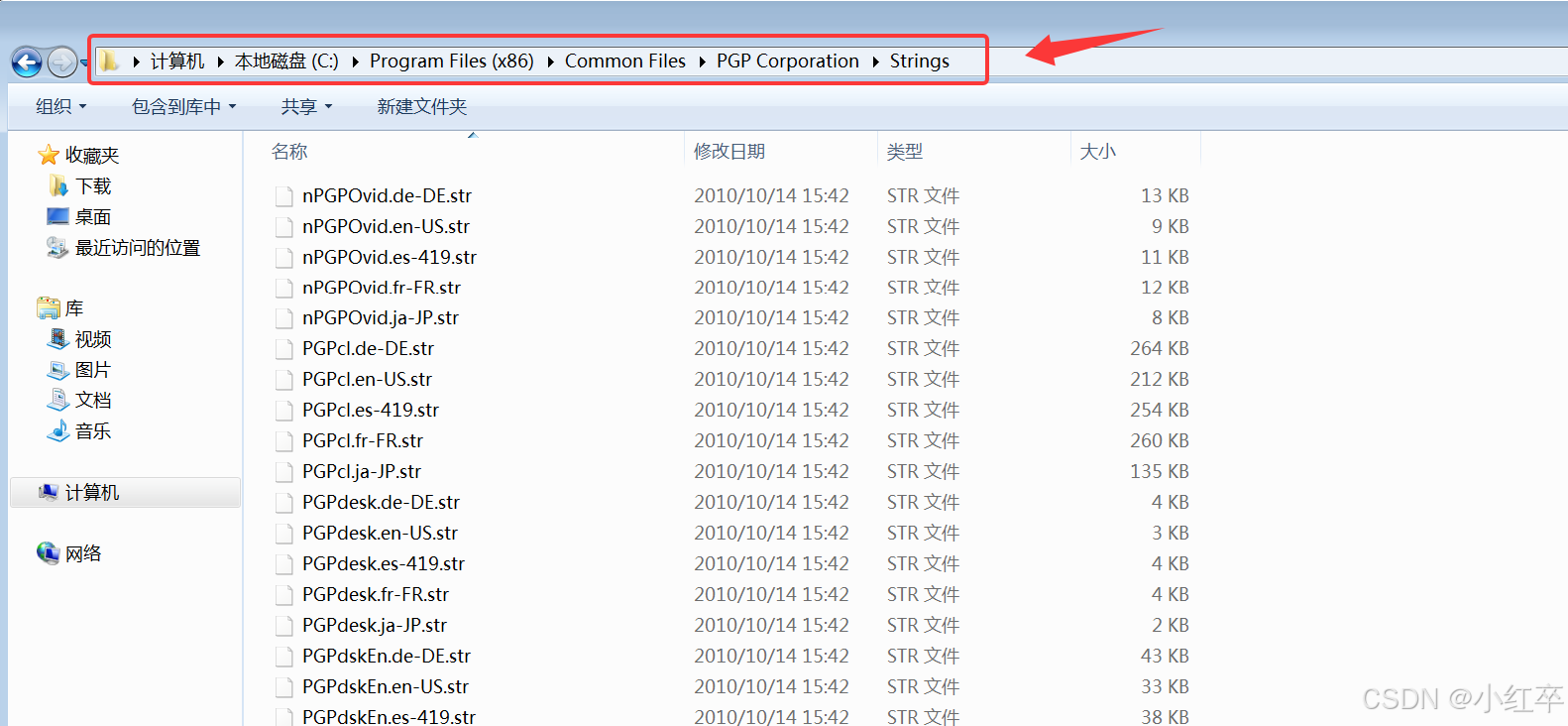
Task: Click the Pictures library icon (图片)
Action: click(58, 370)
